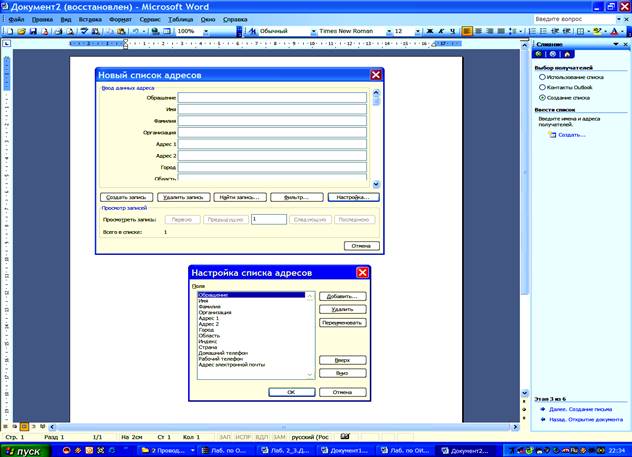Decrease the paragraph indent
The image size is (632, 457).
(555, 31)
